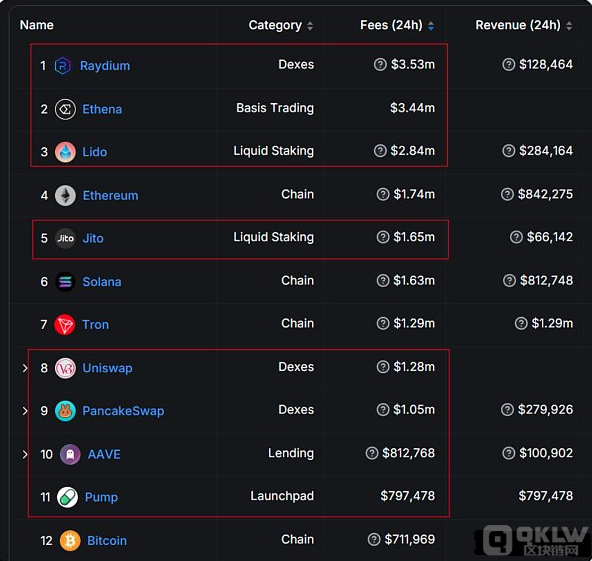Click the Bitcoin logo icon

pos(70,541)
